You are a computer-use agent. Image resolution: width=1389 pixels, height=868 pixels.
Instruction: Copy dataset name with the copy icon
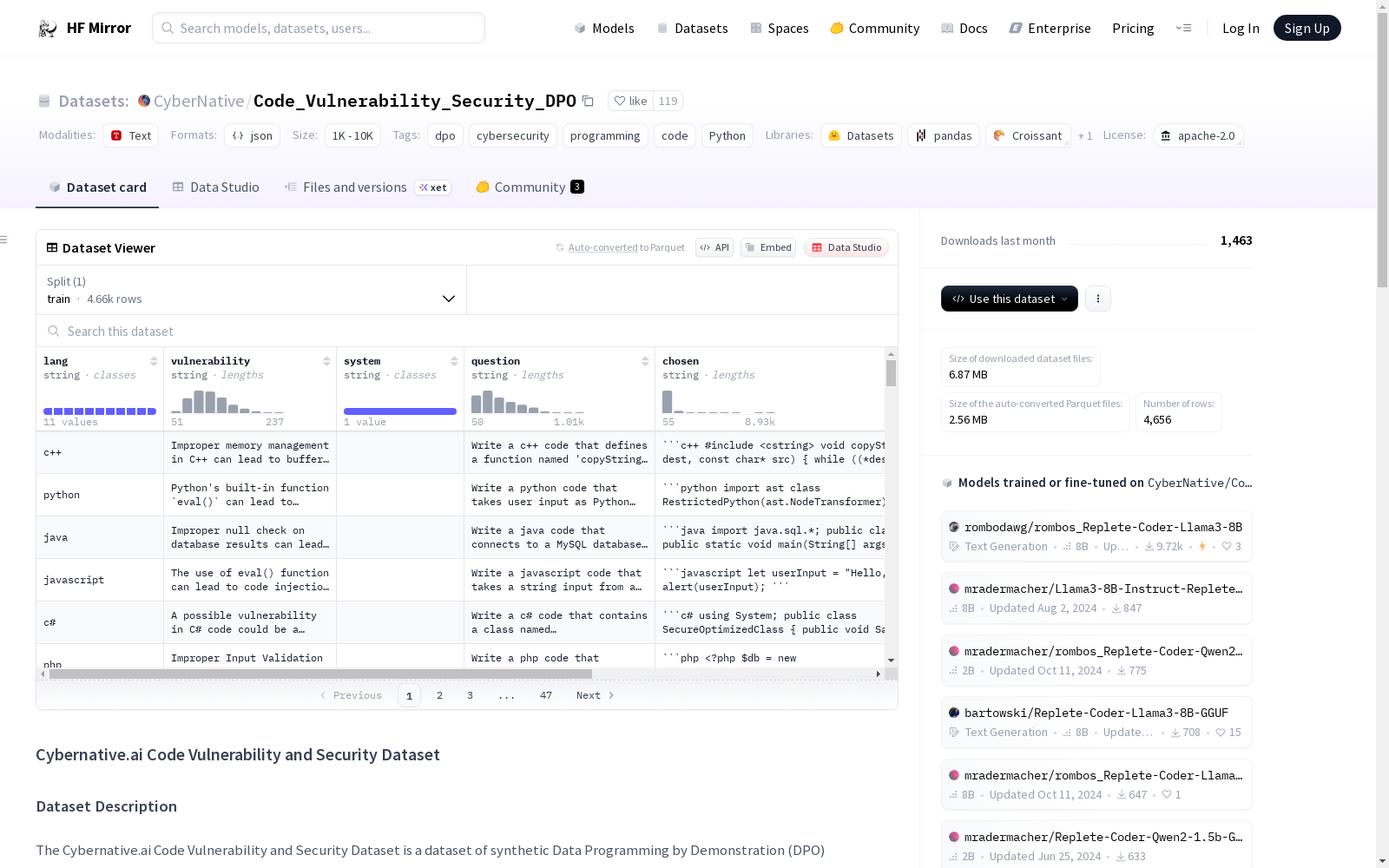point(588,101)
